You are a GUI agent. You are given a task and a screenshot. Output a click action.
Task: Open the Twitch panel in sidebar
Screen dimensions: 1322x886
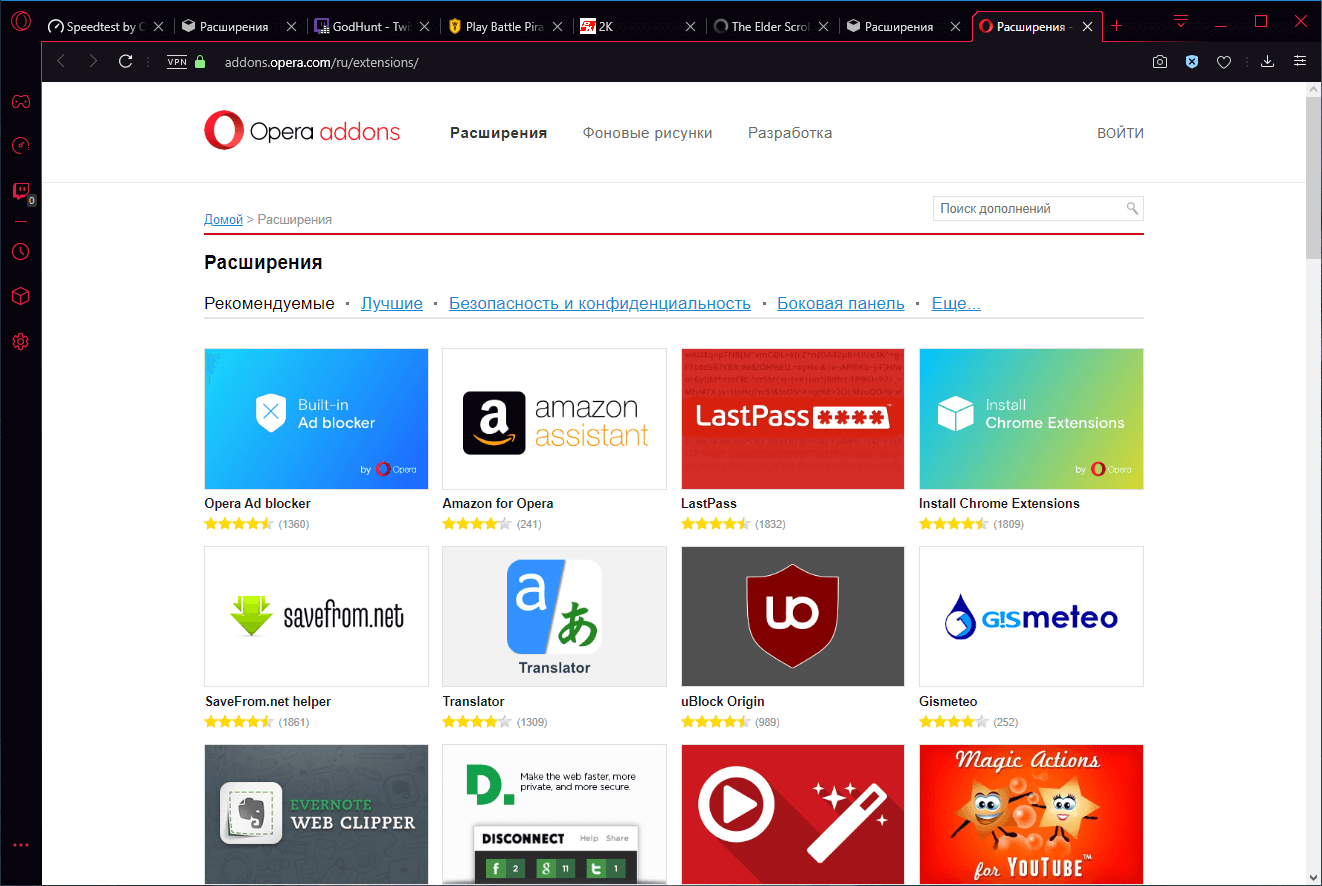point(20,191)
